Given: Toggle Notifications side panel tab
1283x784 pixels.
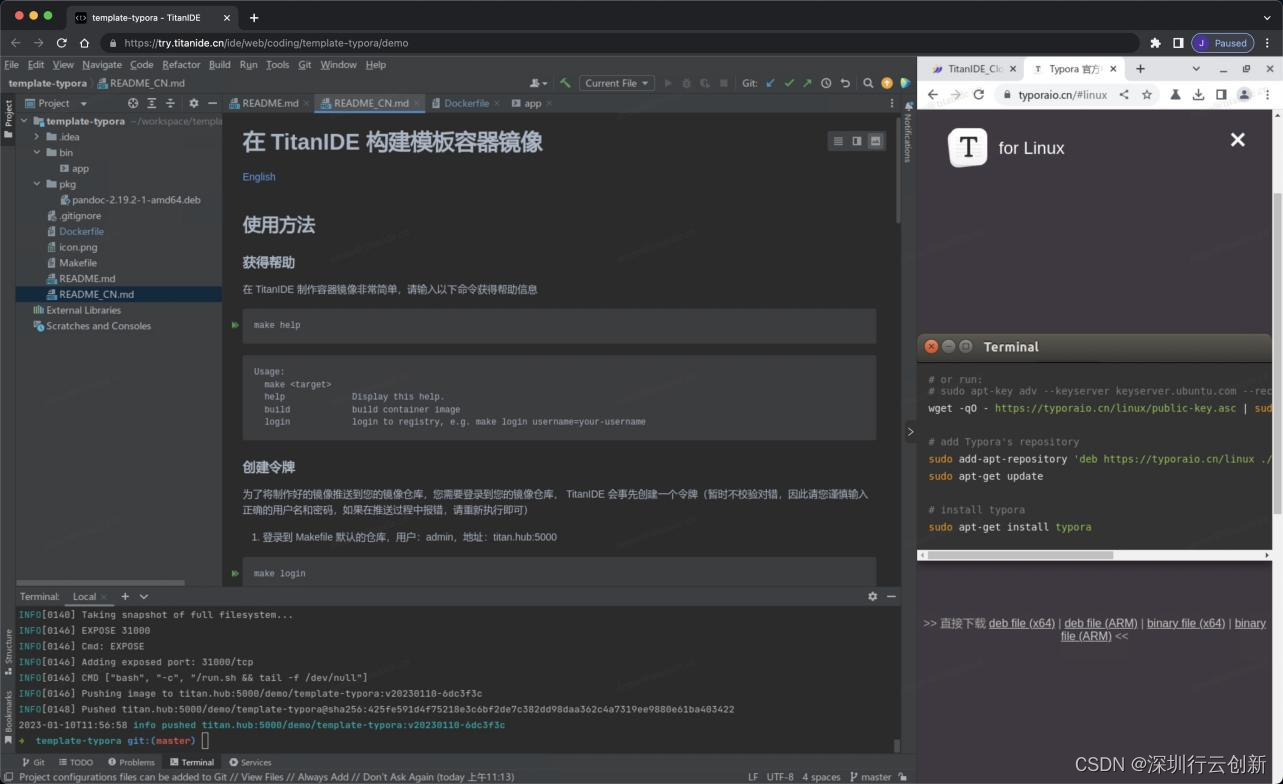Looking at the screenshot, I should click(x=908, y=132).
